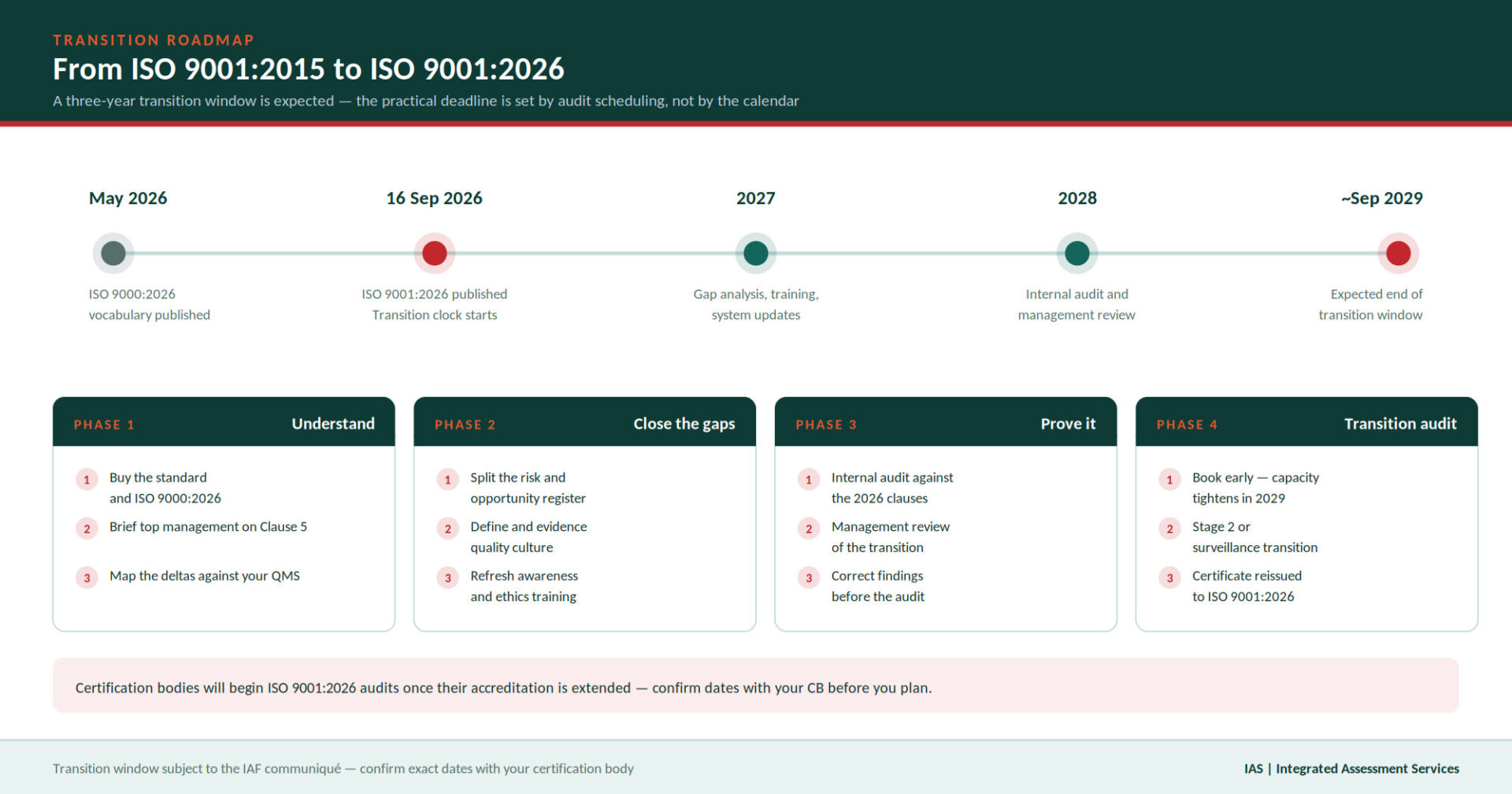Click the Correct findings before the audit item
Viewport: 1512px width, 794px height.
tap(878, 586)
